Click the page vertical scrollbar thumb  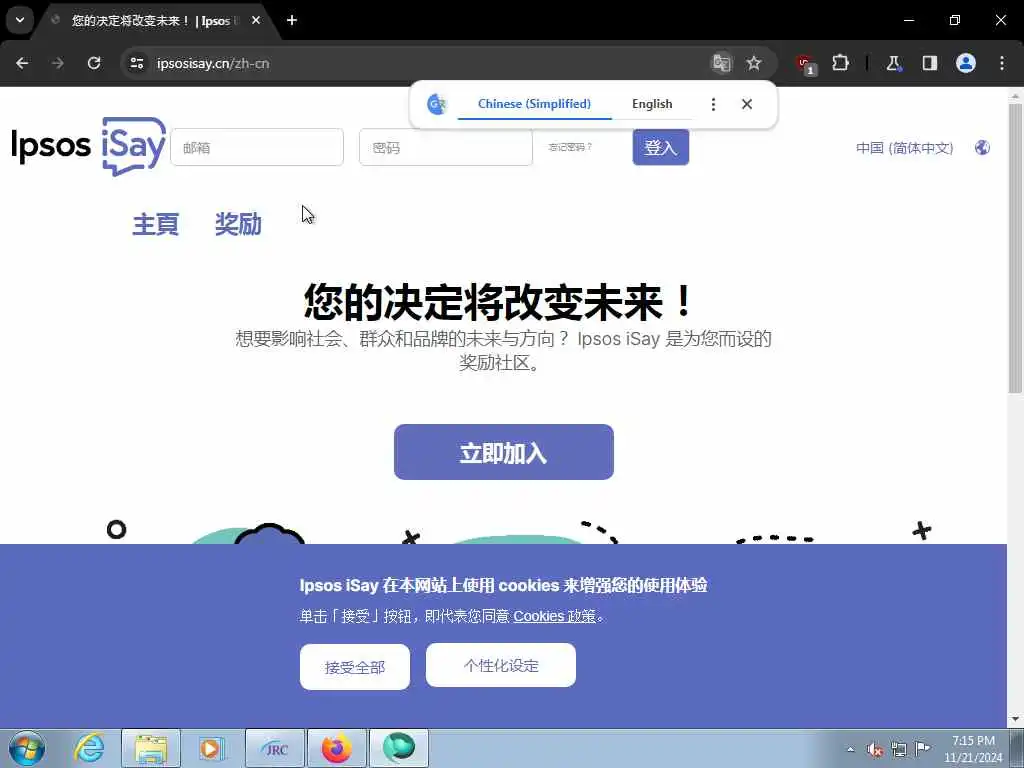tap(1015, 248)
